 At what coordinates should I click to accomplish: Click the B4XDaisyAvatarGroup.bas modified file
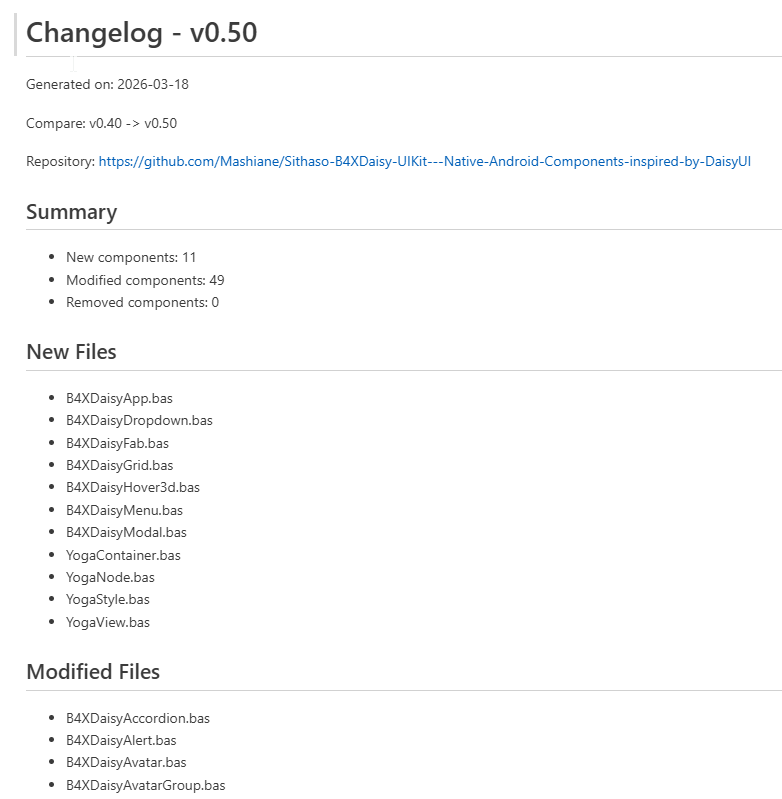(145, 785)
